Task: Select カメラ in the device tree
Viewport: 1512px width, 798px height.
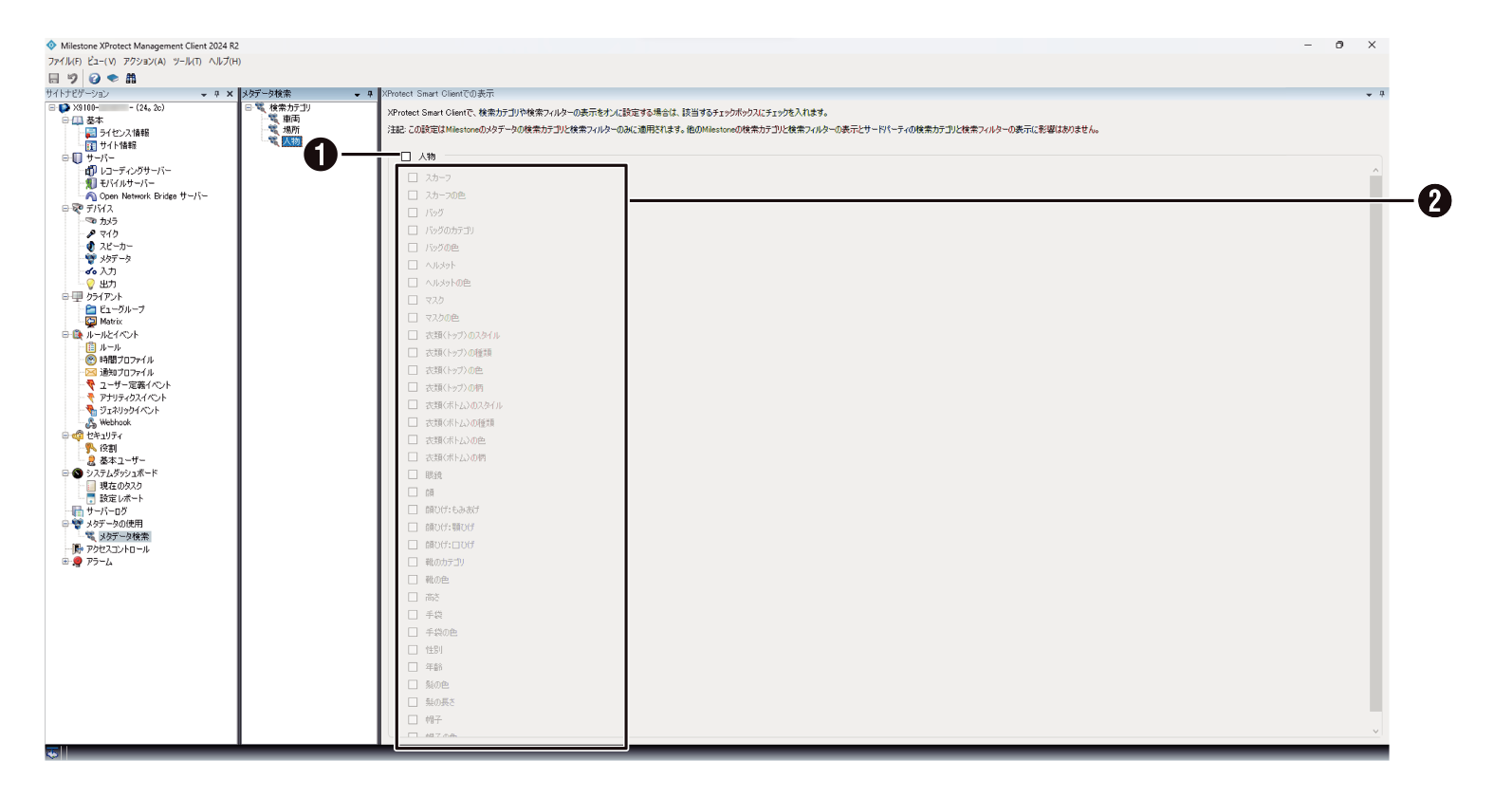Action: [108, 221]
